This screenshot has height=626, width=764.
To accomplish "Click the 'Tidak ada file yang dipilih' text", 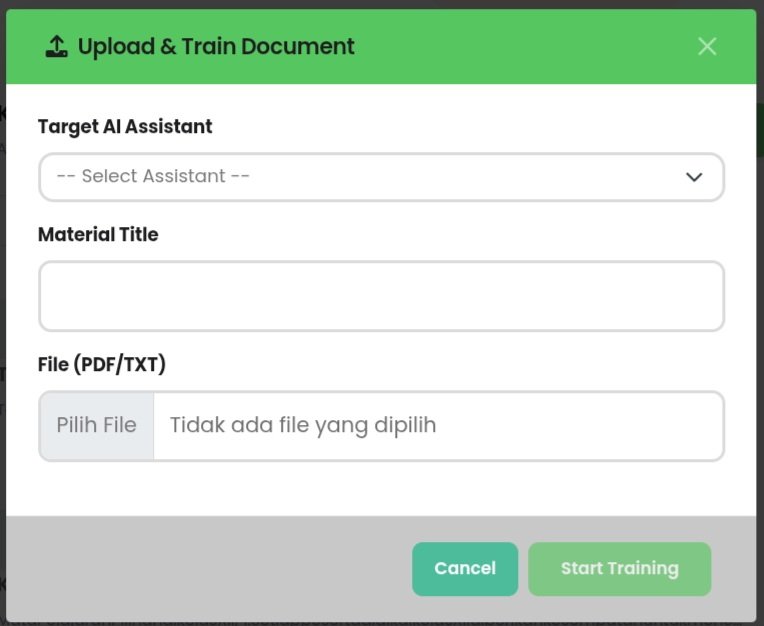I will pos(303,426).
